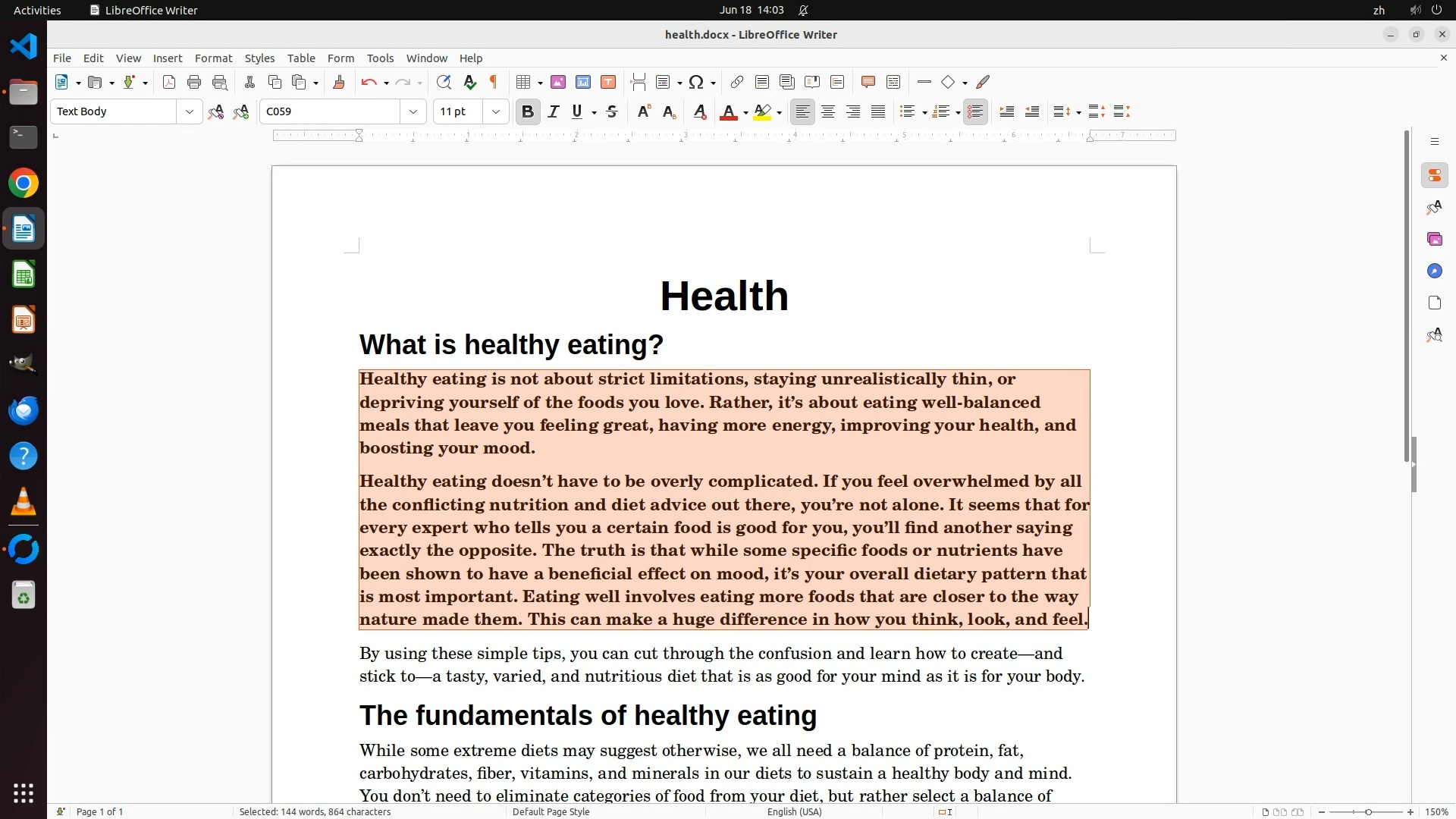Open Find and Replace tool
The height and width of the screenshot is (819, 1456).
click(x=444, y=83)
